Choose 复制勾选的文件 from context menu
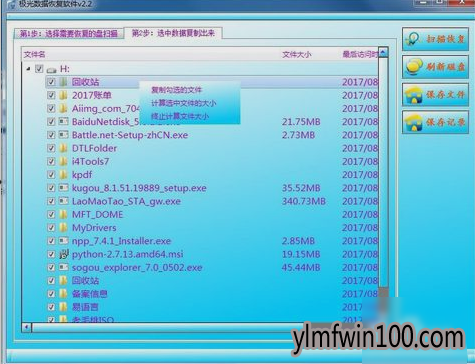This screenshot has width=475, height=364. (x=176, y=90)
